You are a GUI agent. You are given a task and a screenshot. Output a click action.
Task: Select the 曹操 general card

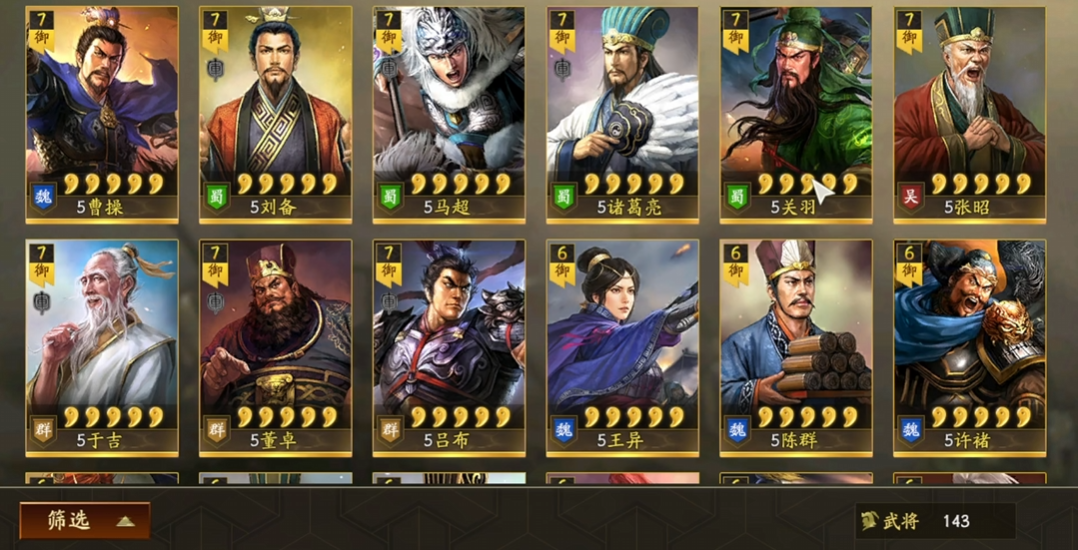102,115
